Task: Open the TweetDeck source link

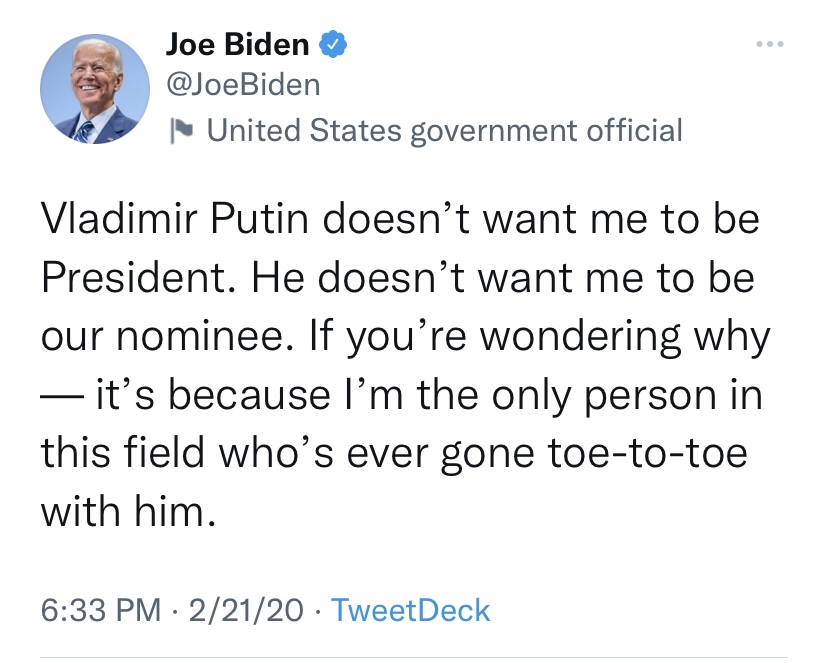Action: coord(410,610)
